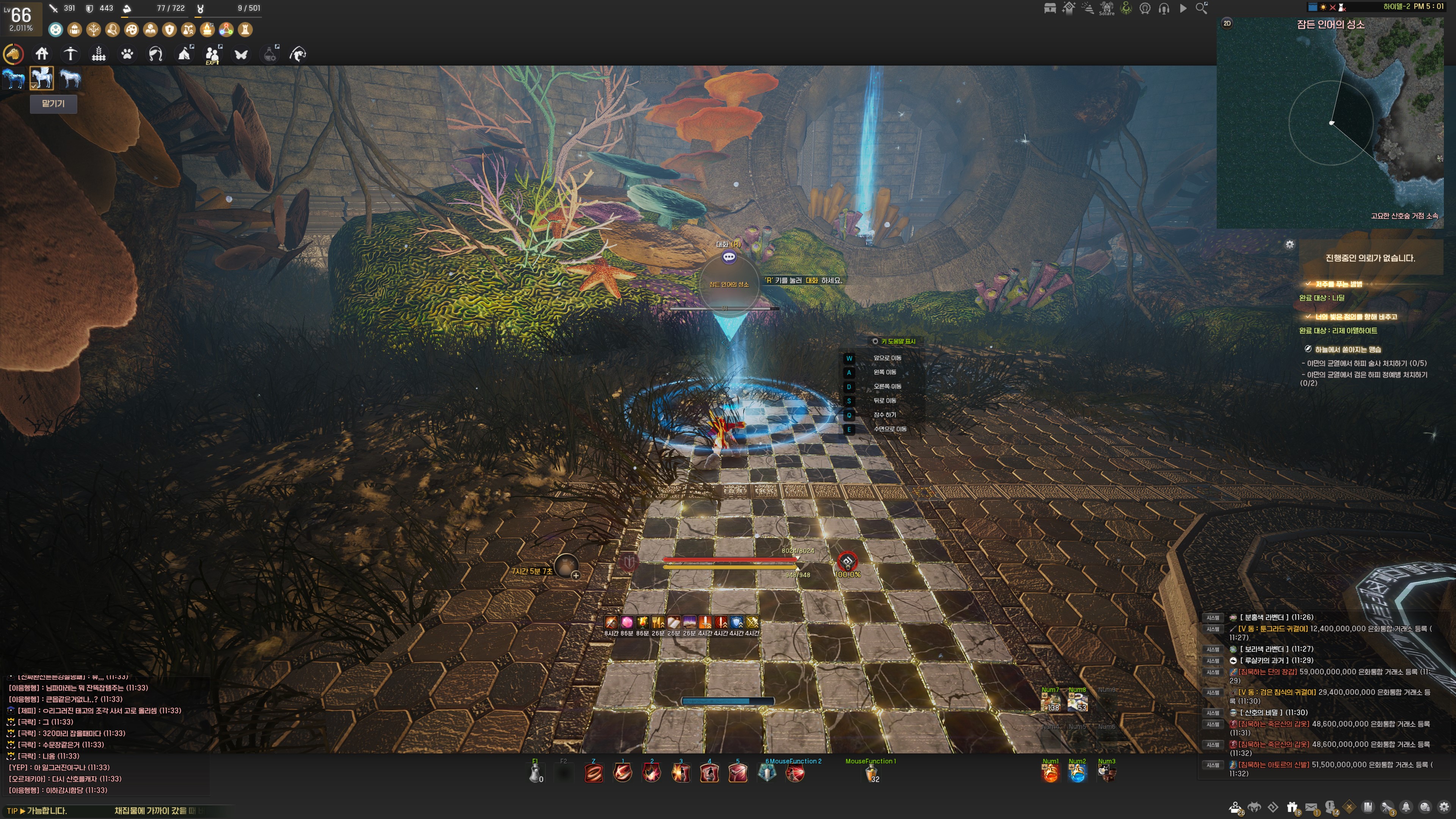Image resolution: width=1456 pixels, height=819 pixels.
Task: Open the notification bell icon
Action: click(x=1406, y=807)
